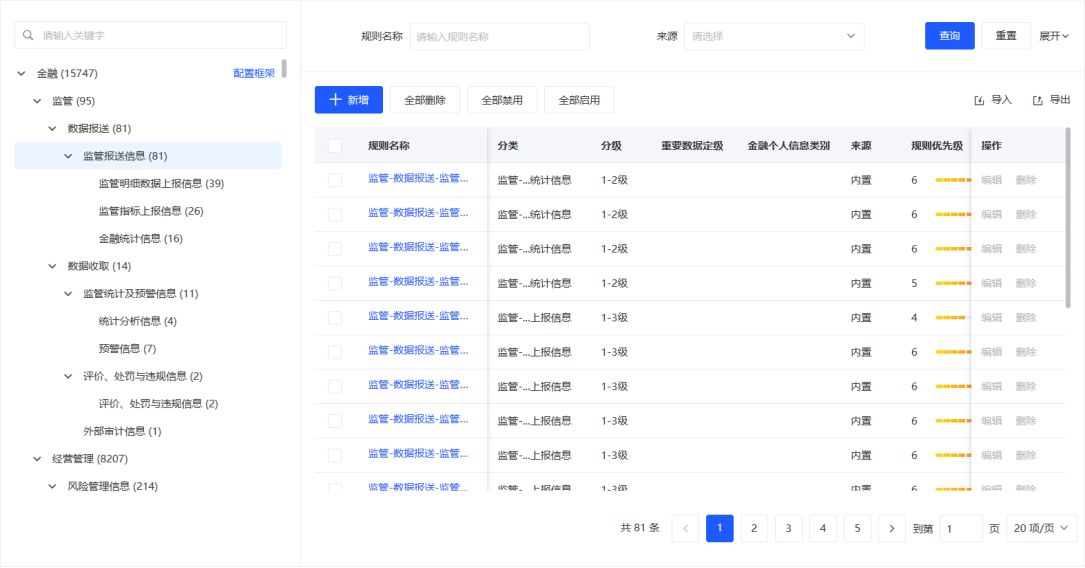Check the first row checkbox with priority 6
This screenshot has height=568, width=1085.
point(335,180)
